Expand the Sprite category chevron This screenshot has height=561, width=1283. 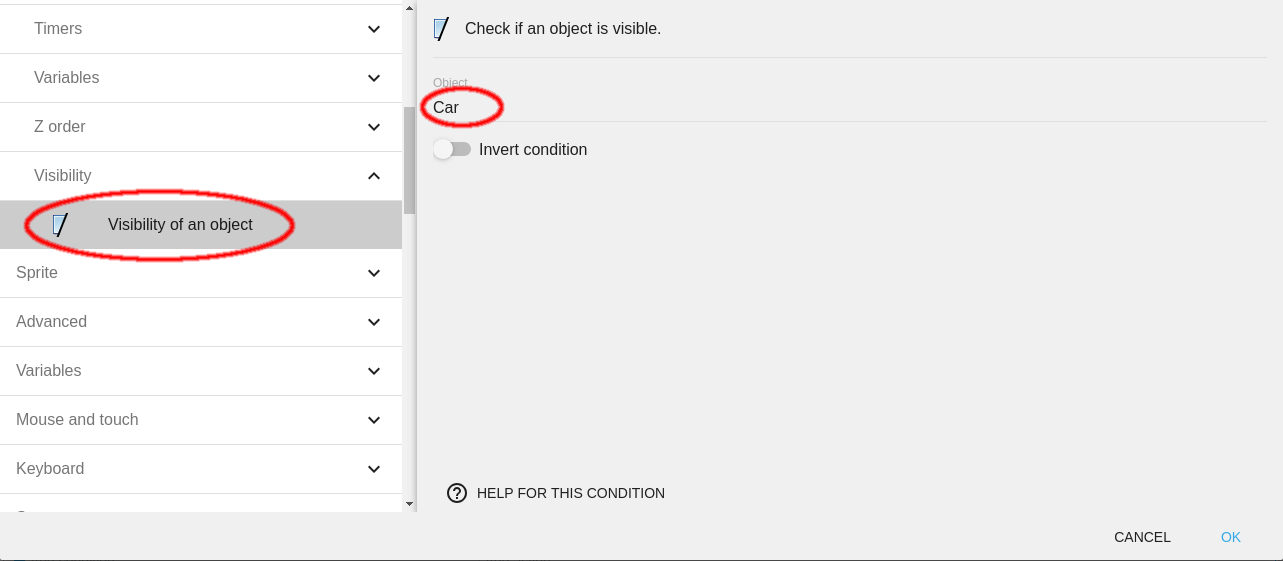(x=374, y=273)
